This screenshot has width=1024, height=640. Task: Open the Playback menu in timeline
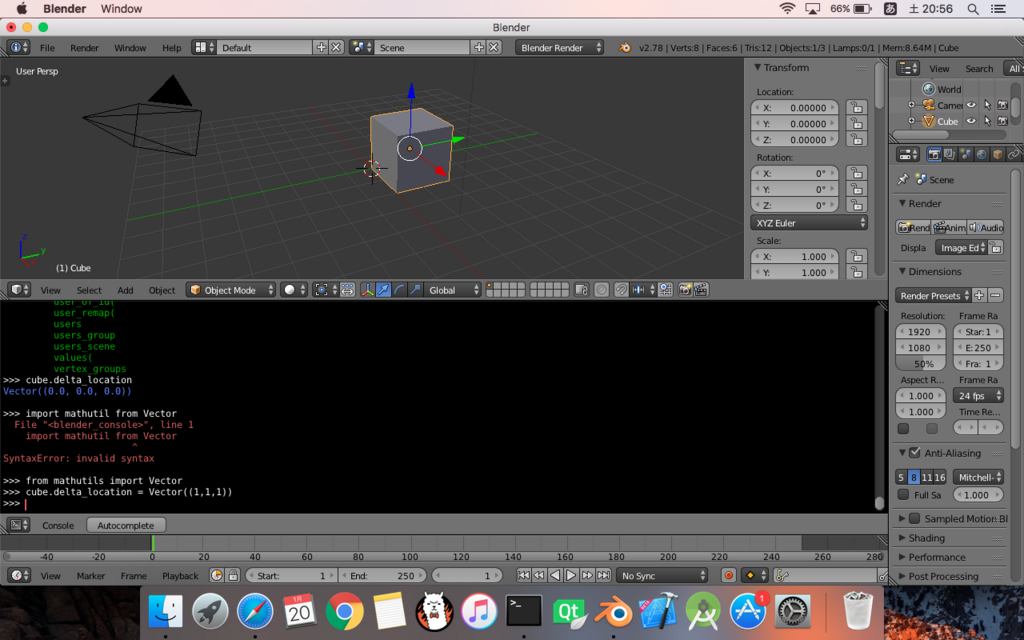pos(180,575)
